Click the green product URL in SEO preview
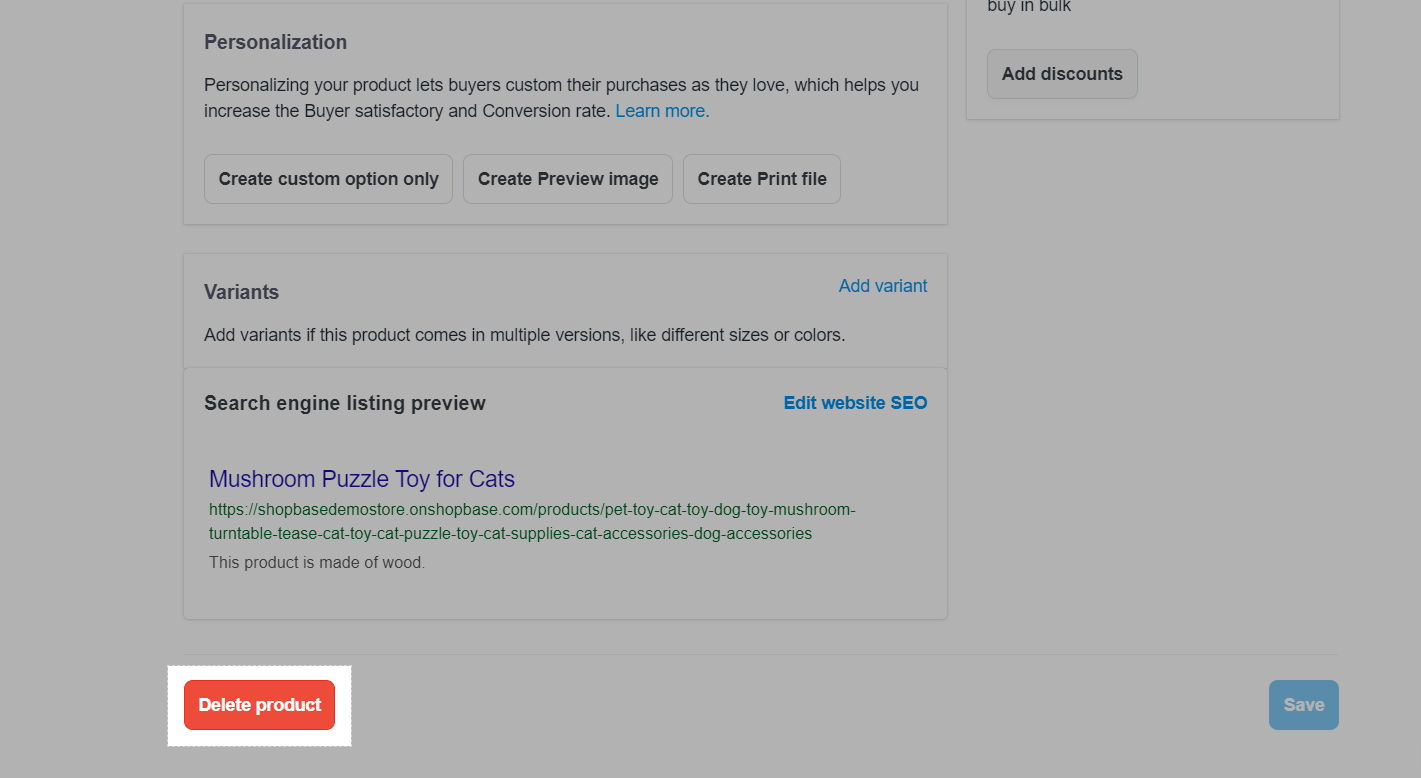 coord(531,521)
